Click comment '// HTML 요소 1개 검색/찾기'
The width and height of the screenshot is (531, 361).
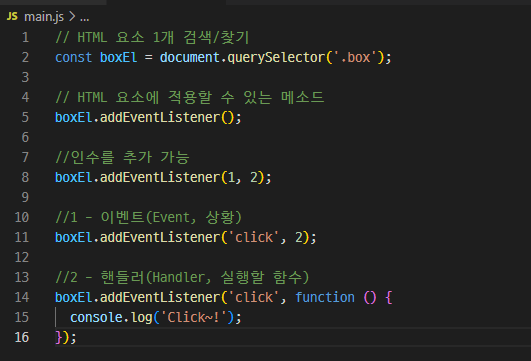point(152,37)
